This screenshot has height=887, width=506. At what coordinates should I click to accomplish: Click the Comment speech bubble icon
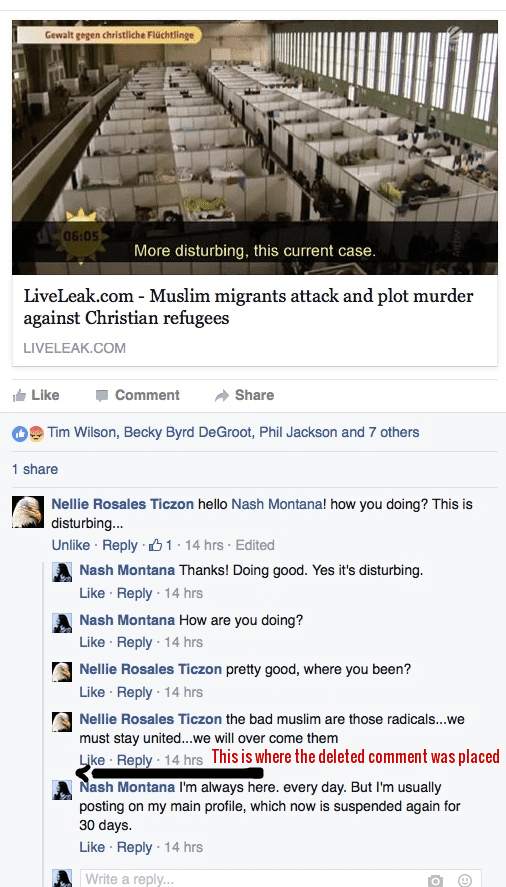pos(102,395)
